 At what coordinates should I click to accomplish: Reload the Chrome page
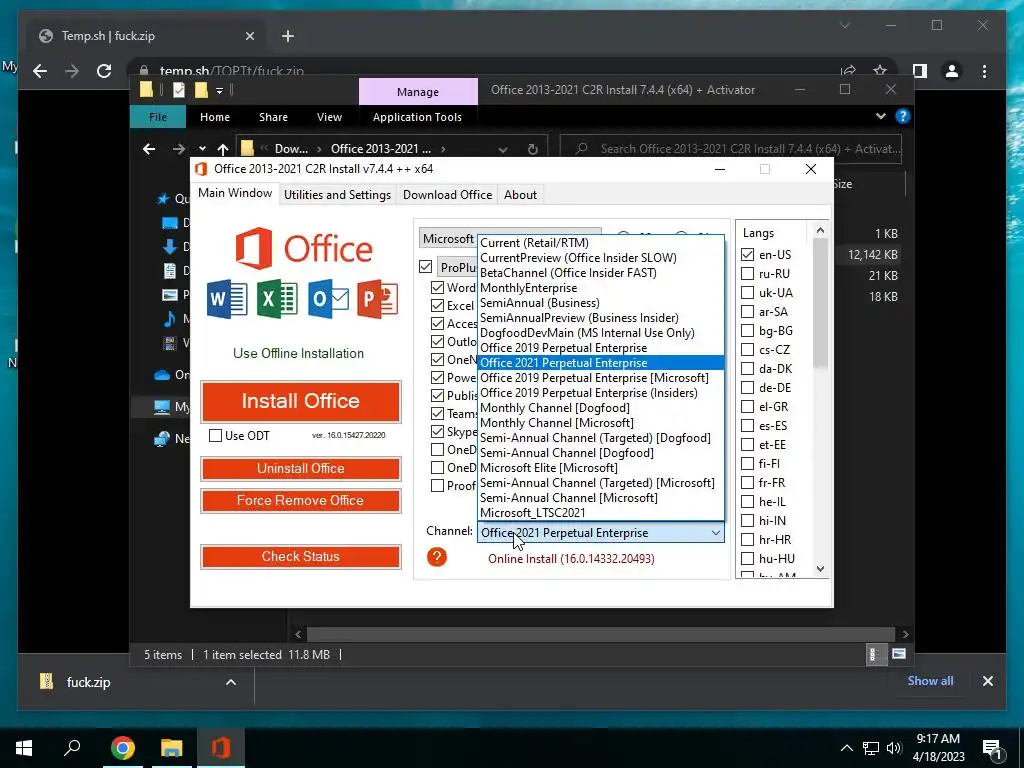point(104,71)
